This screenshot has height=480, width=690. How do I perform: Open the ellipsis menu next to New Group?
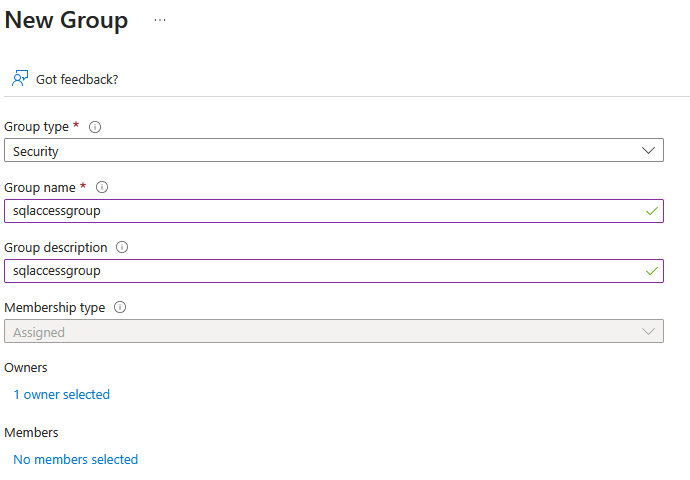160,20
